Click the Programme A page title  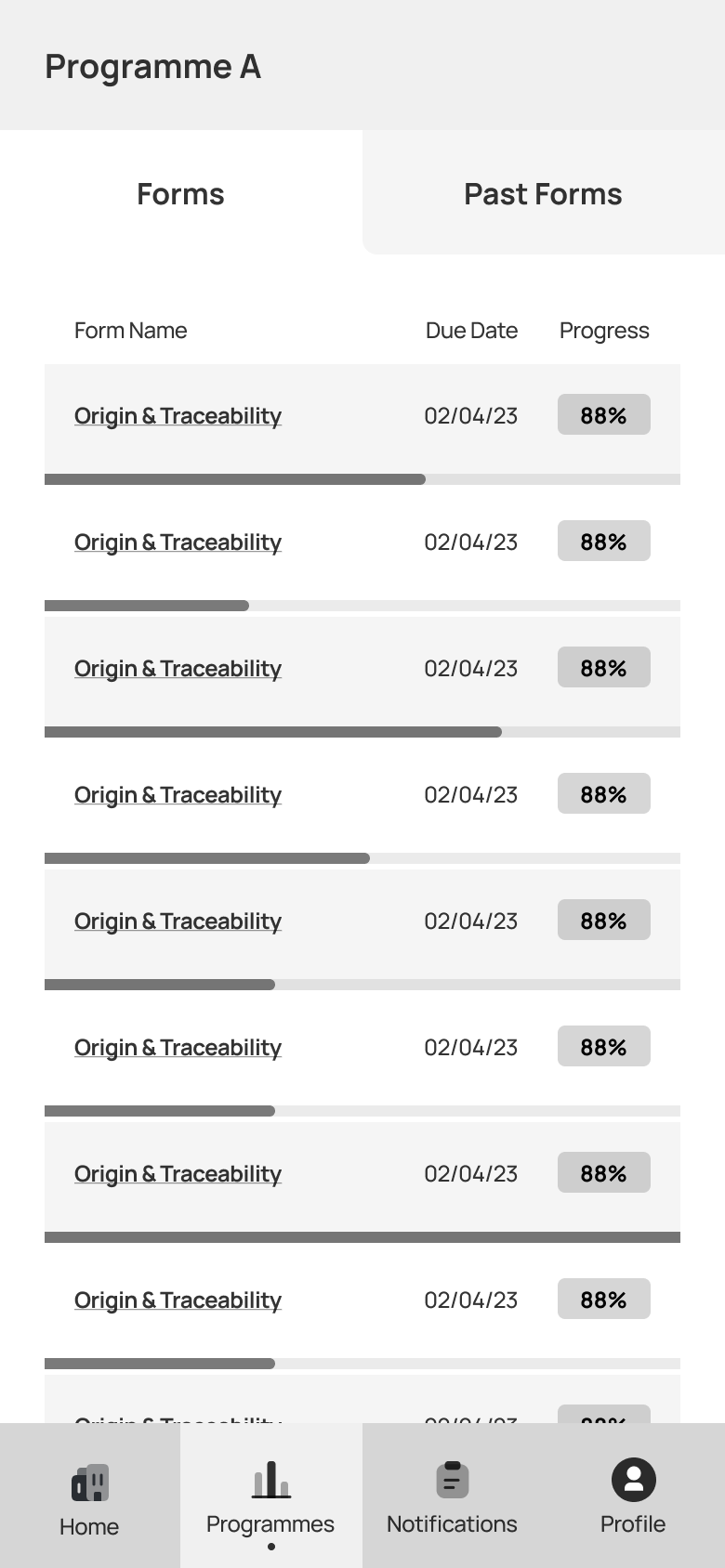pos(153,67)
